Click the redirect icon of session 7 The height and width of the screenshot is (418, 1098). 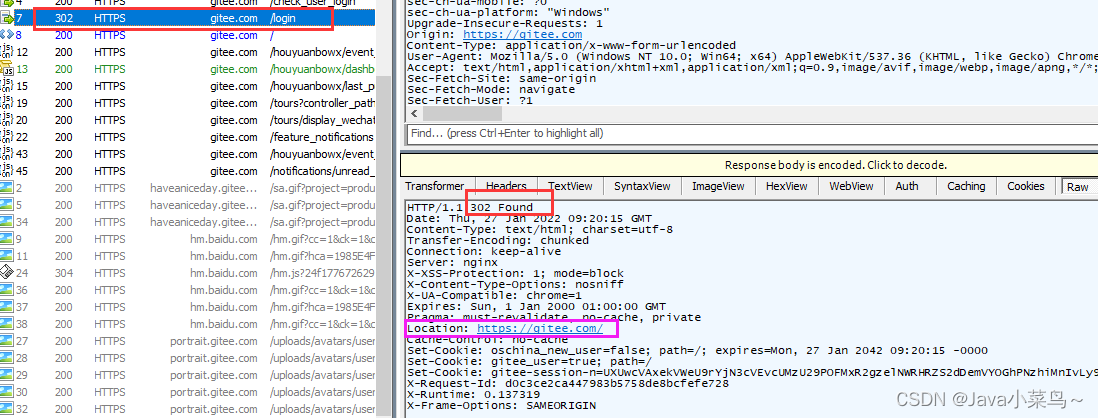7,18
